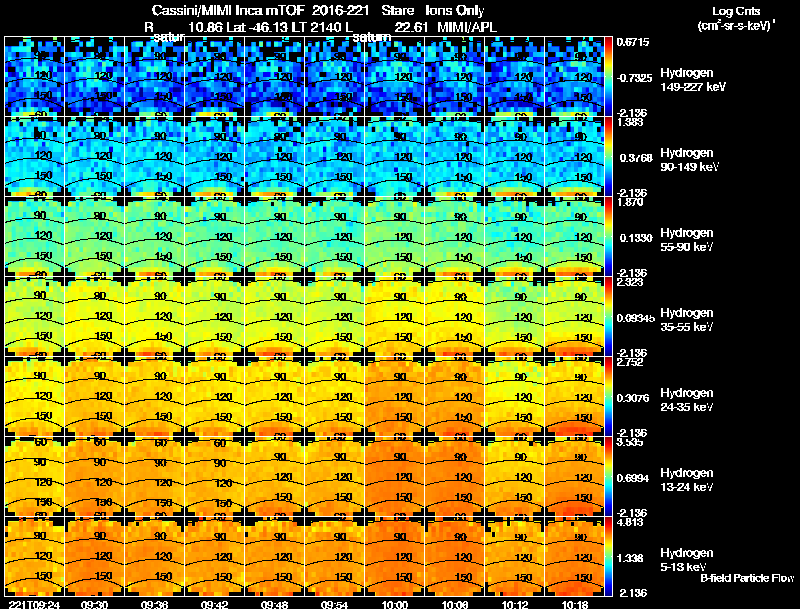The width and height of the screenshot is (800, 609).
Task: Click the word Stare in the title
Action: pyautogui.click(x=397, y=11)
